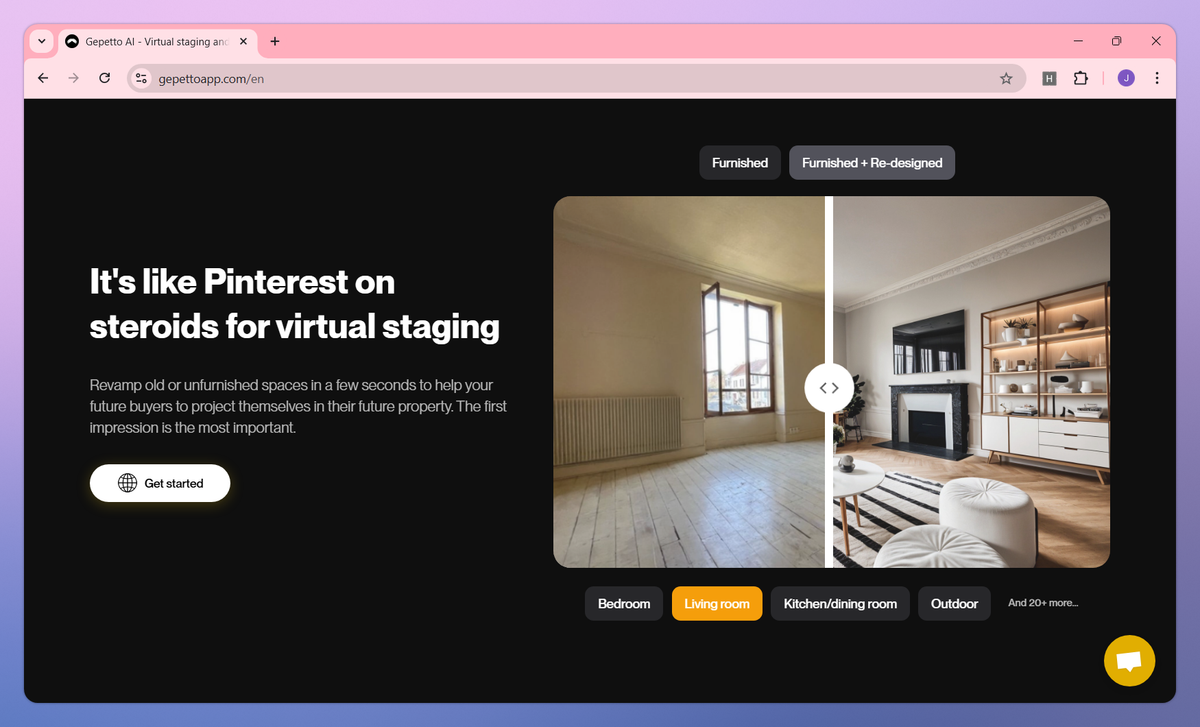Viewport: 1200px width, 727px height.
Task: Go back using the browser back arrow
Action: tap(42, 77)
